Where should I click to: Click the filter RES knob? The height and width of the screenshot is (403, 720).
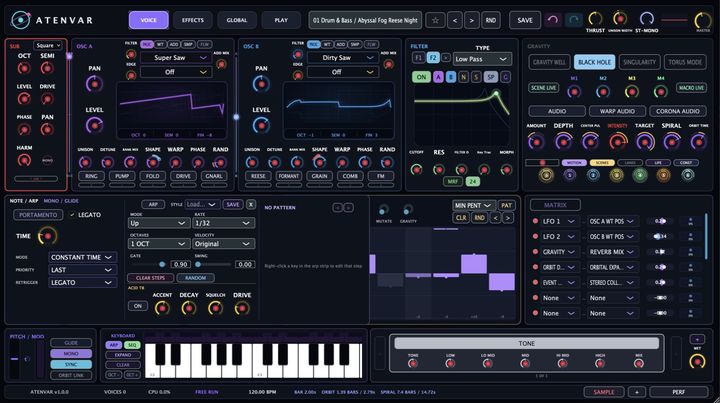(x=439, y=169)
